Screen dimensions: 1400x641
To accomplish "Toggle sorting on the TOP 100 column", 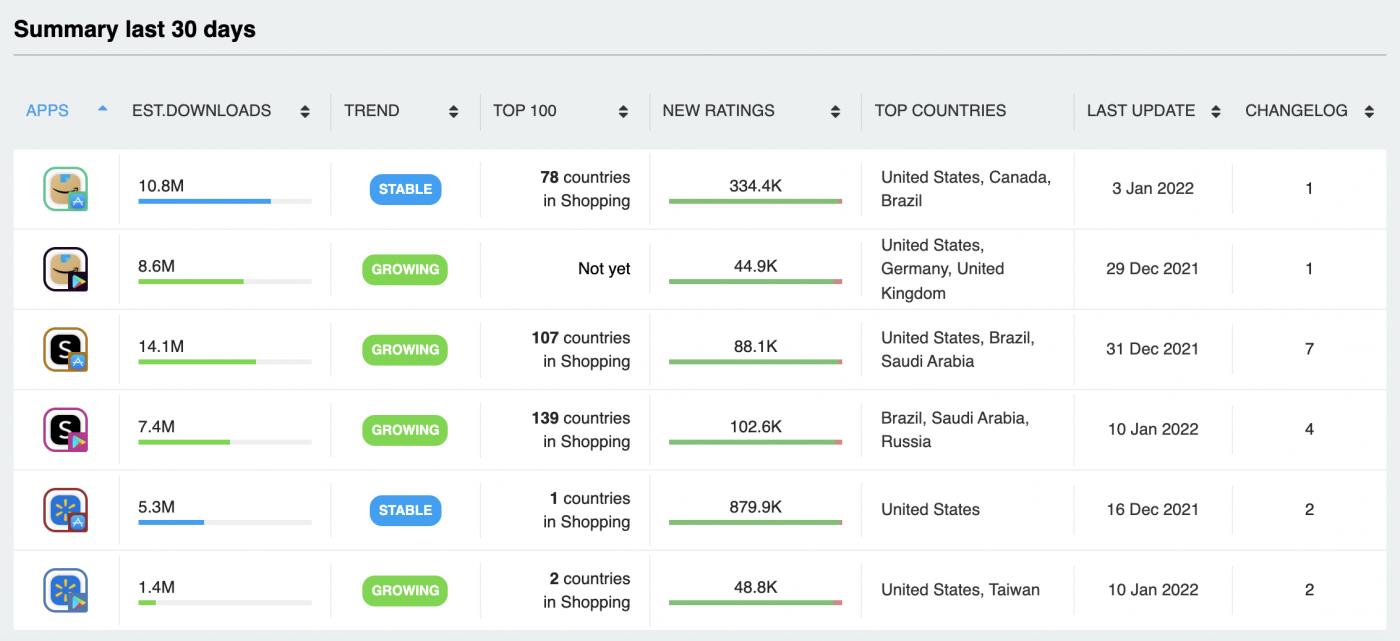I will tap(623, 111).
